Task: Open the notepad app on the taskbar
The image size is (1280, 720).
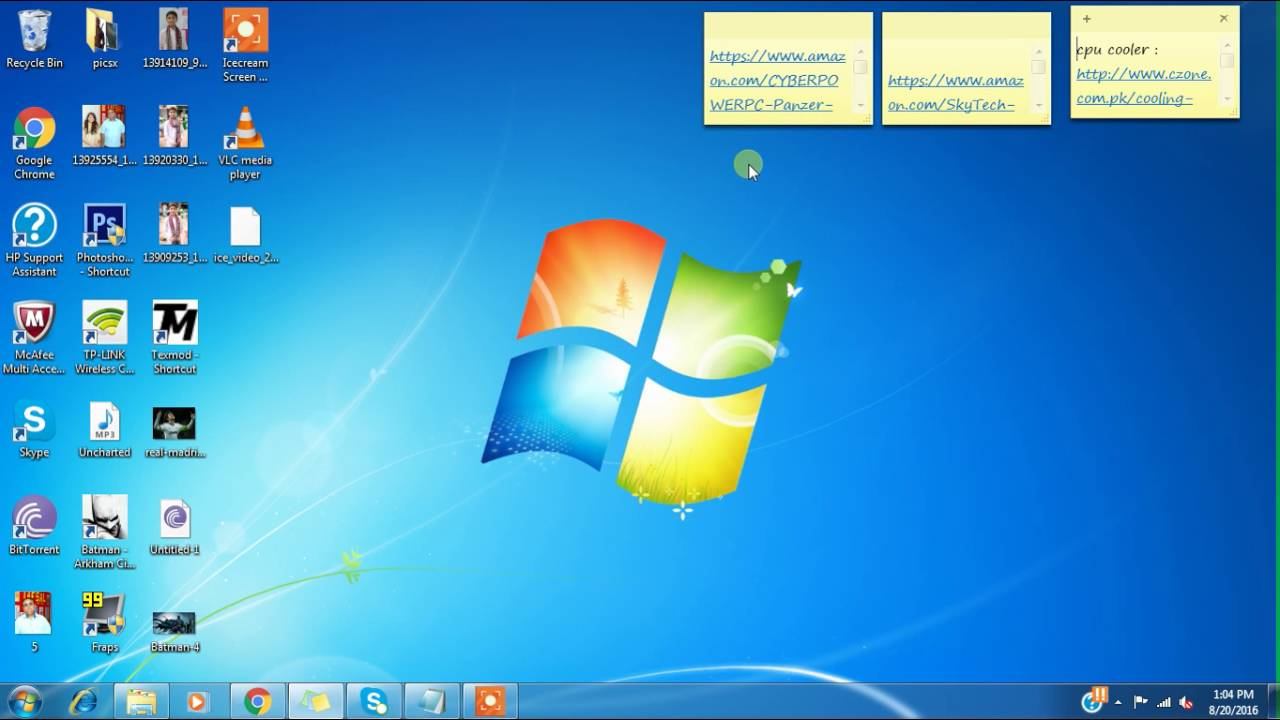Action: pyautogui.click(x=432, y=702)
